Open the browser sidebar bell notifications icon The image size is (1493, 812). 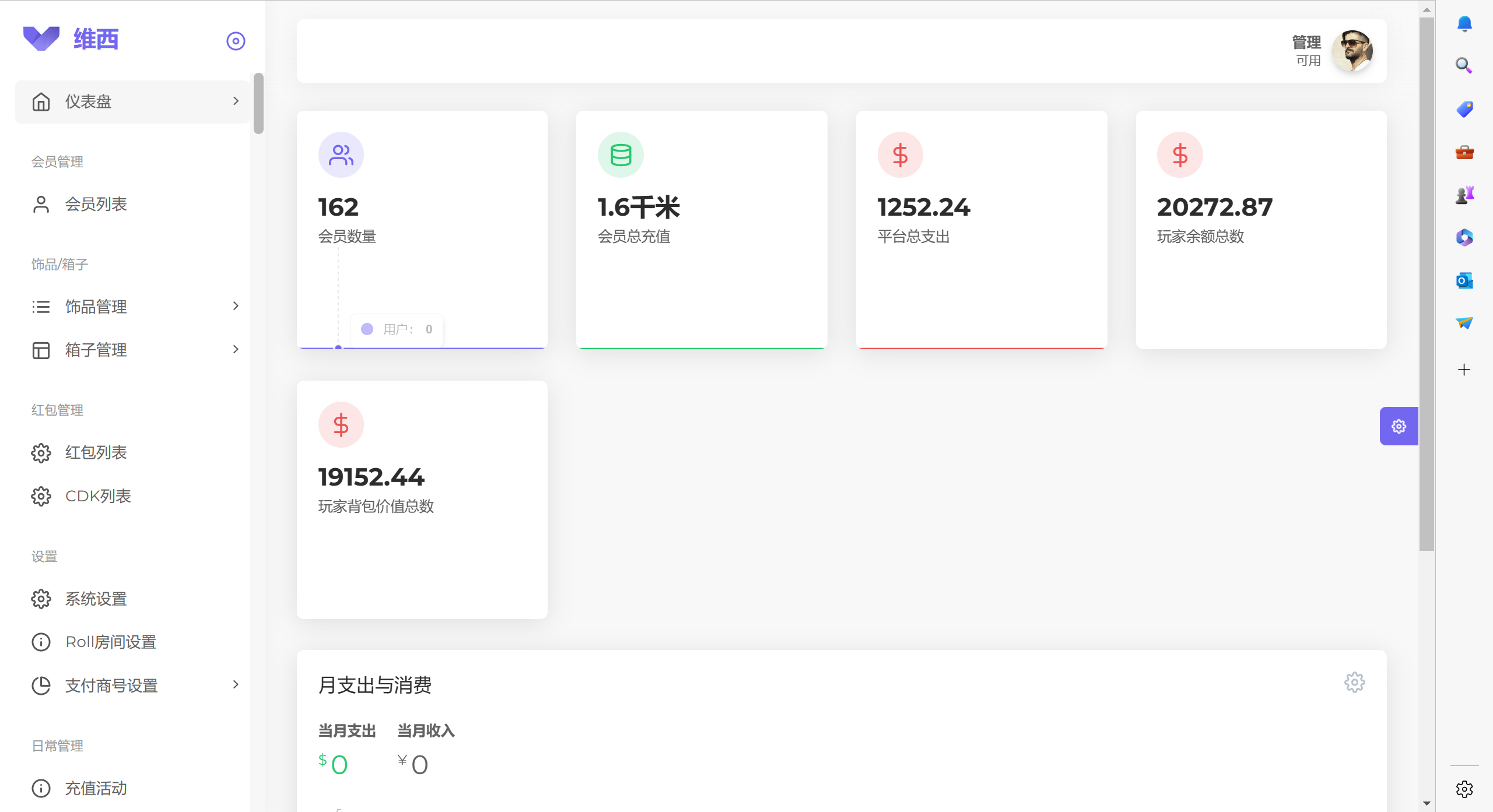pos(1464,24)
